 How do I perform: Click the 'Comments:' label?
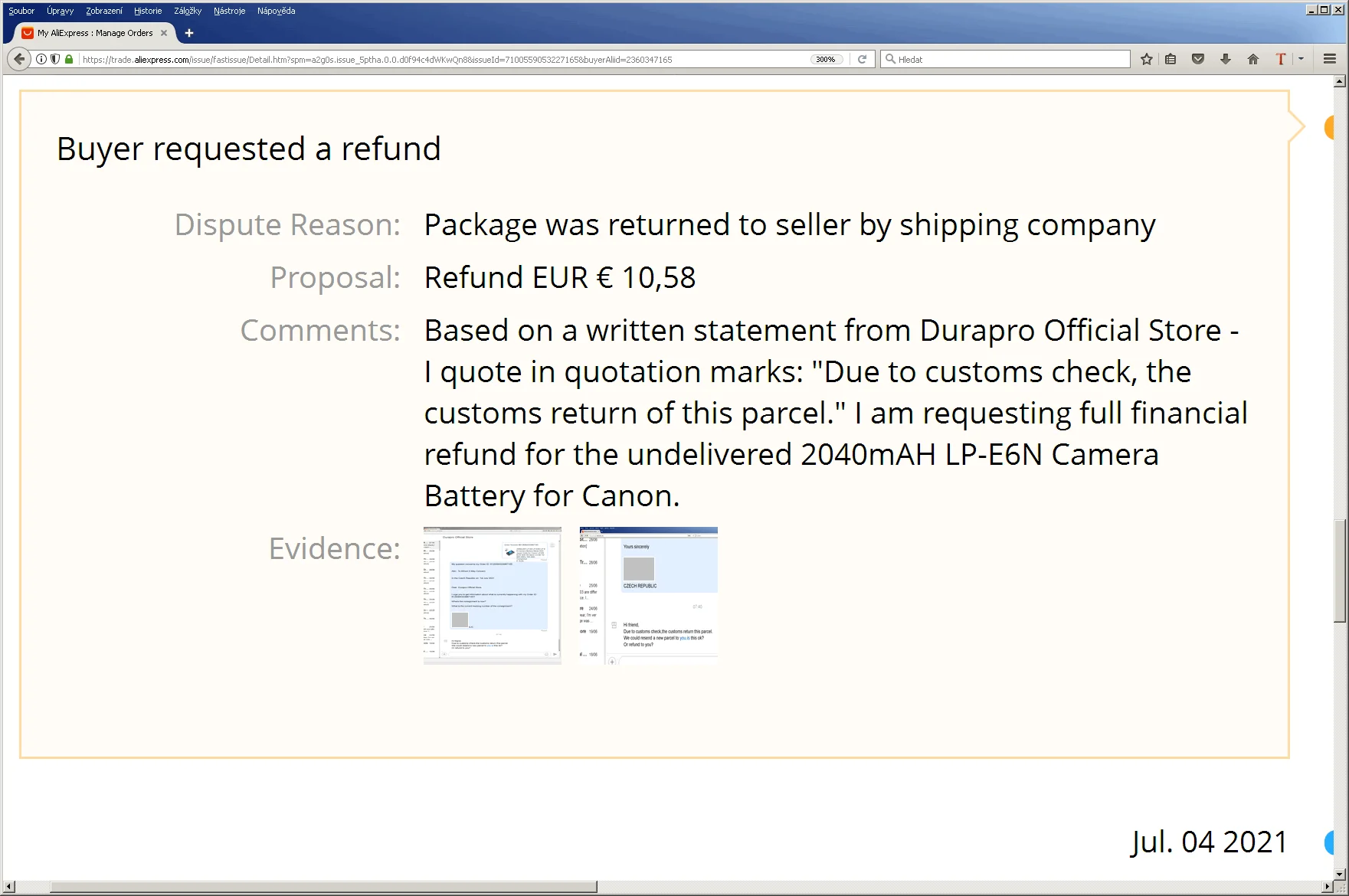point(320,330)
